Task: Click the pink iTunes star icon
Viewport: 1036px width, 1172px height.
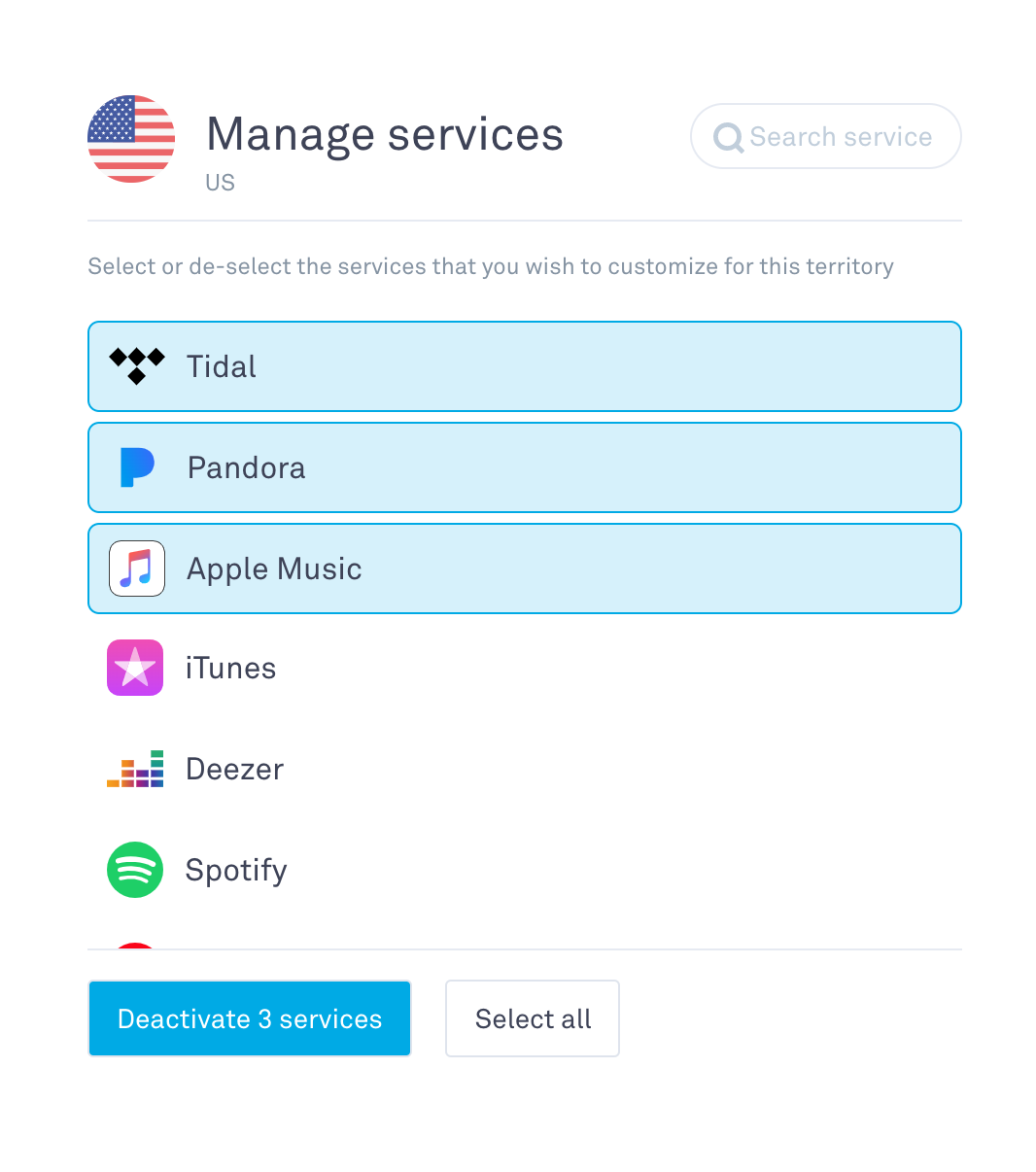Action: [x=135, y=668]
